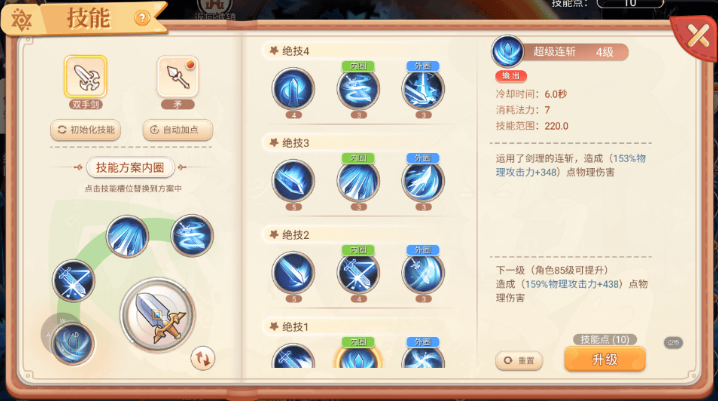718x402 pixels.
Task: Select the 绝技2 inner-circle sword skill
Action: [358, 273]
